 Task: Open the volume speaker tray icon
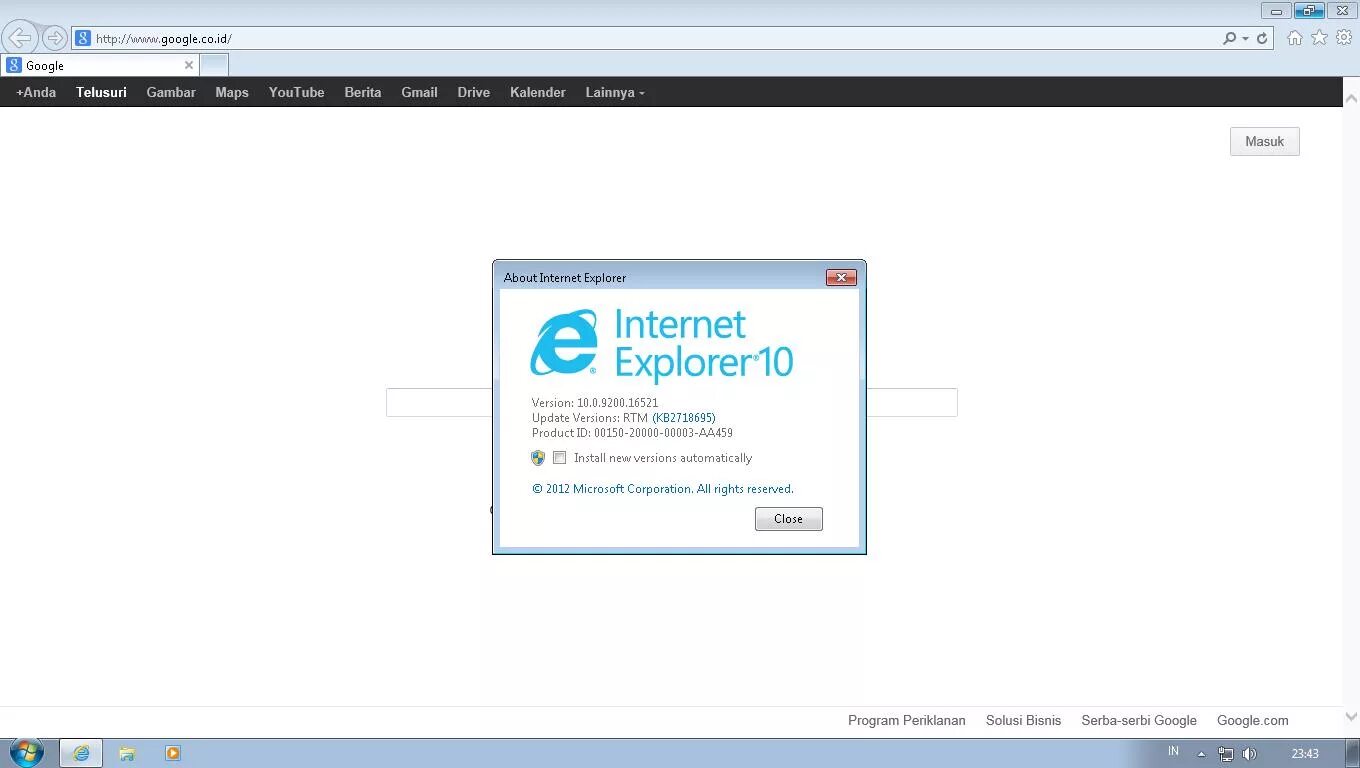(x=1249, y=754)
